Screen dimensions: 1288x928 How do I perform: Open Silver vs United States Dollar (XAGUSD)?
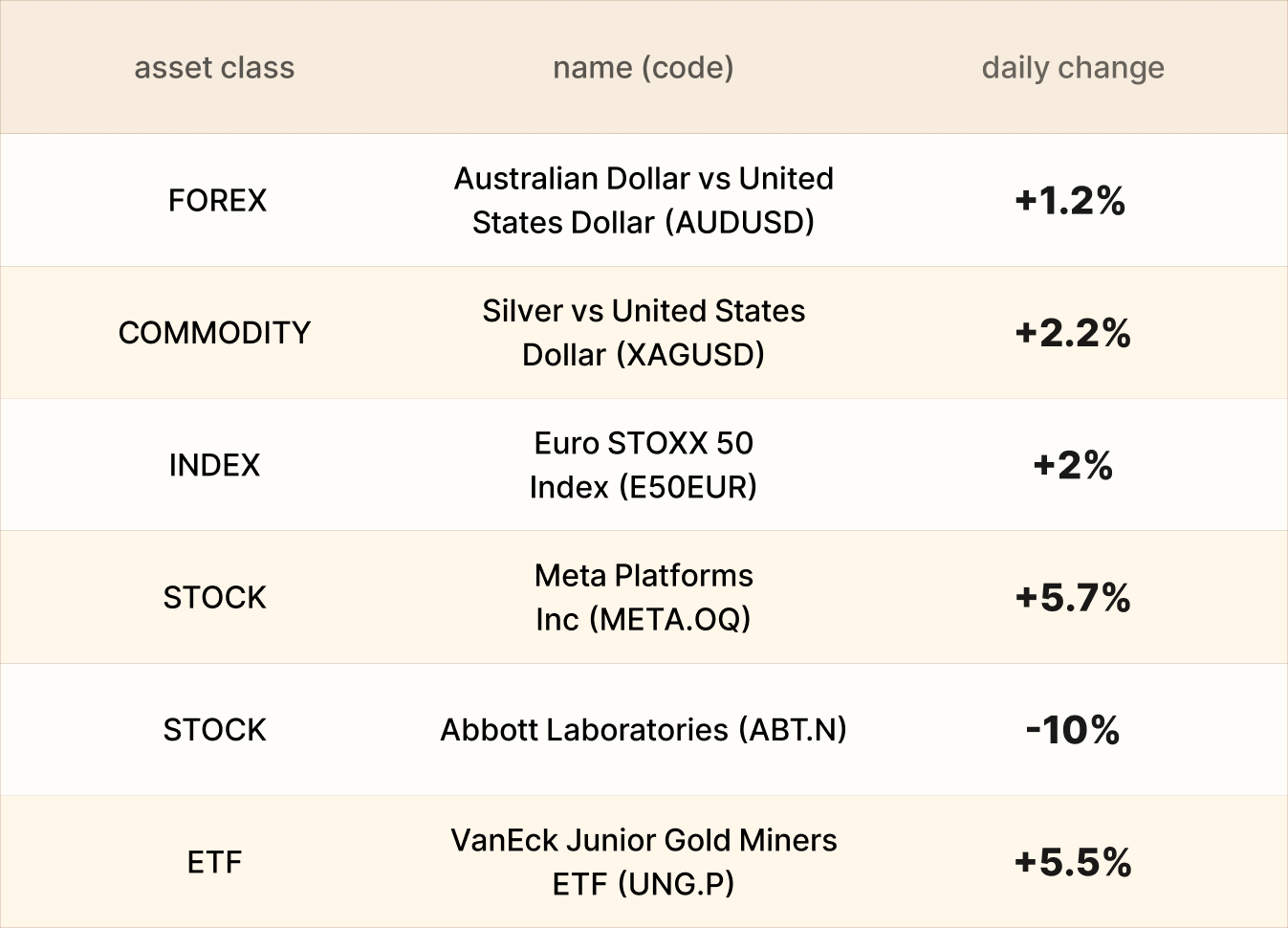[x=643, y=332]
